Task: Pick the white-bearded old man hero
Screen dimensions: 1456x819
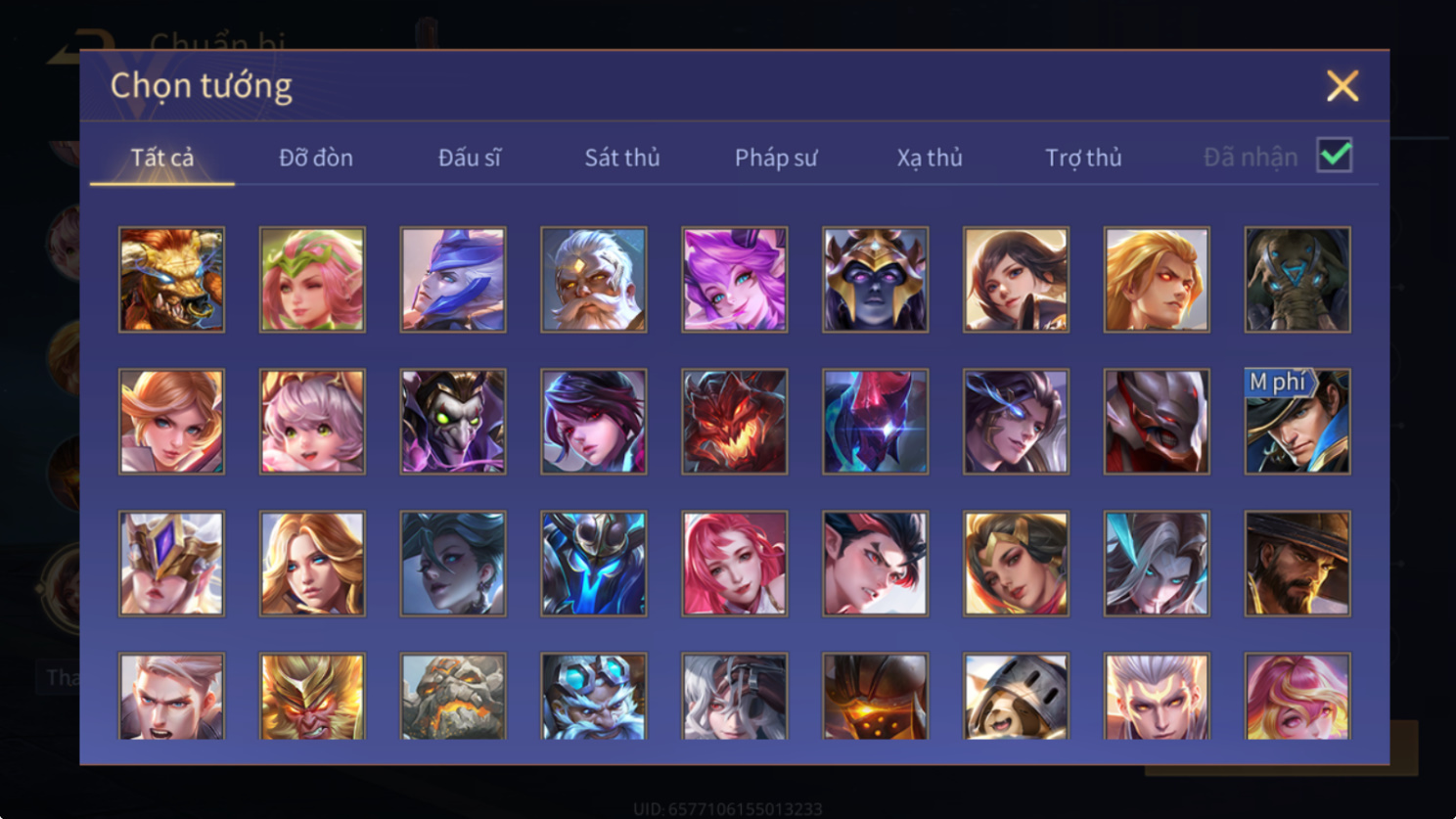Action: pyautogui.click(x=593, y=280)
